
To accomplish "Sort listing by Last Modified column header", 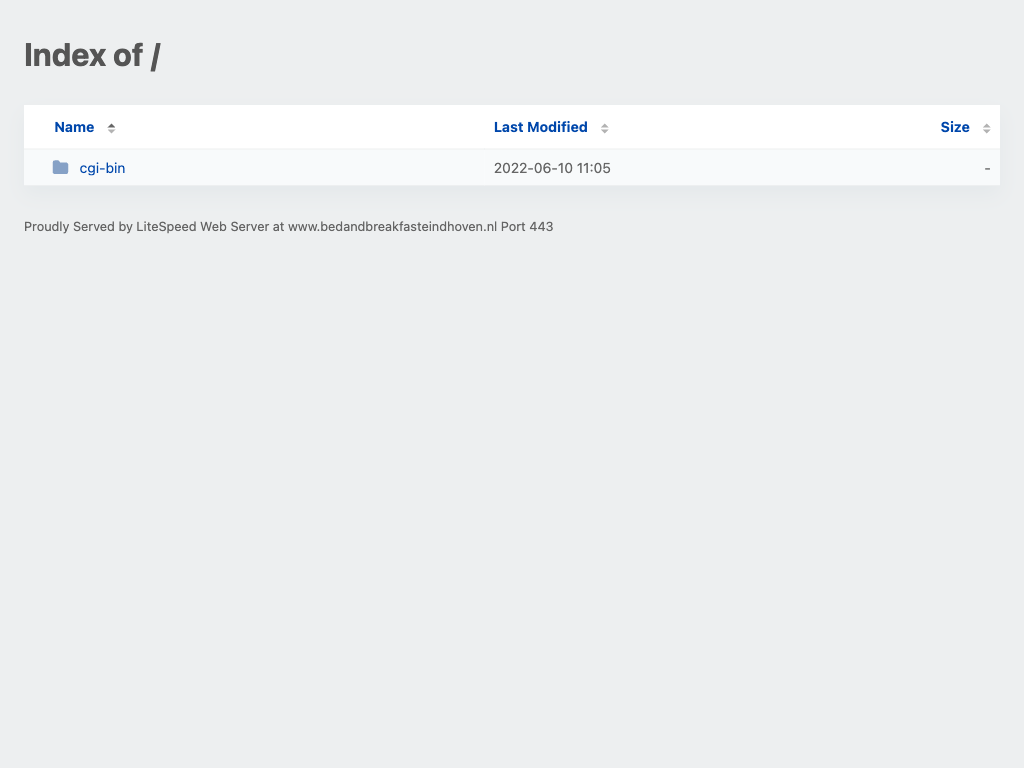I will tap(540, 127).
